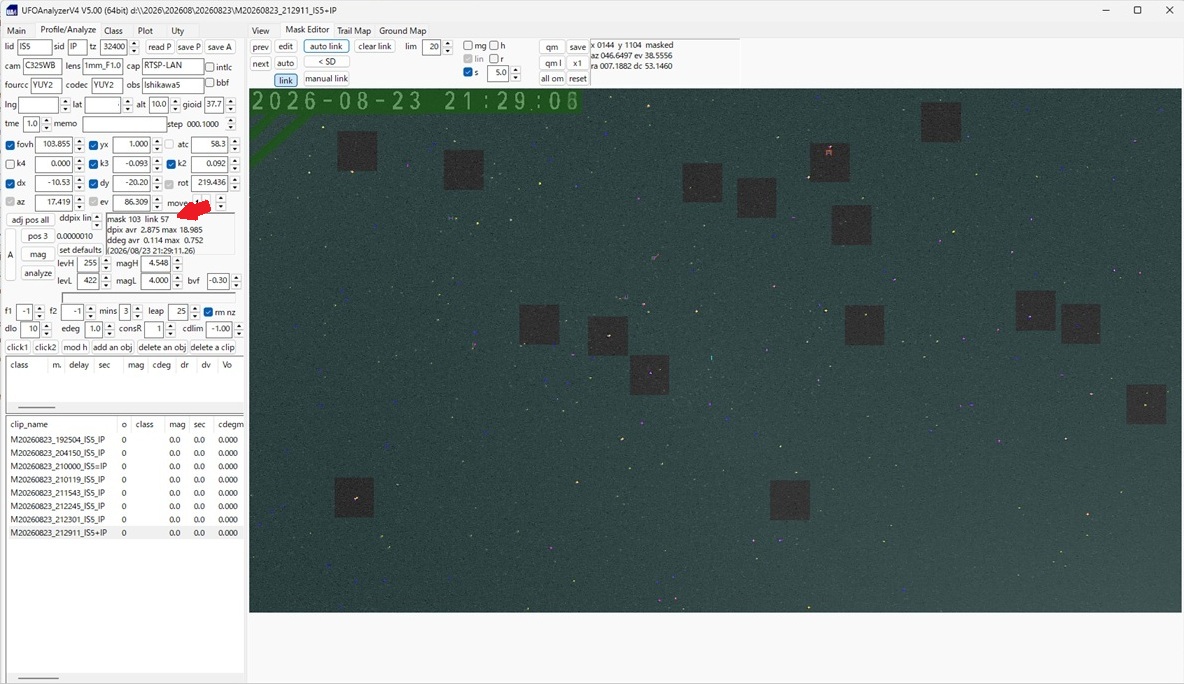1184x684 pixels.
Task: Uncheck the dy checkbox
Action: pyautogui.click(x=93, y=183)
